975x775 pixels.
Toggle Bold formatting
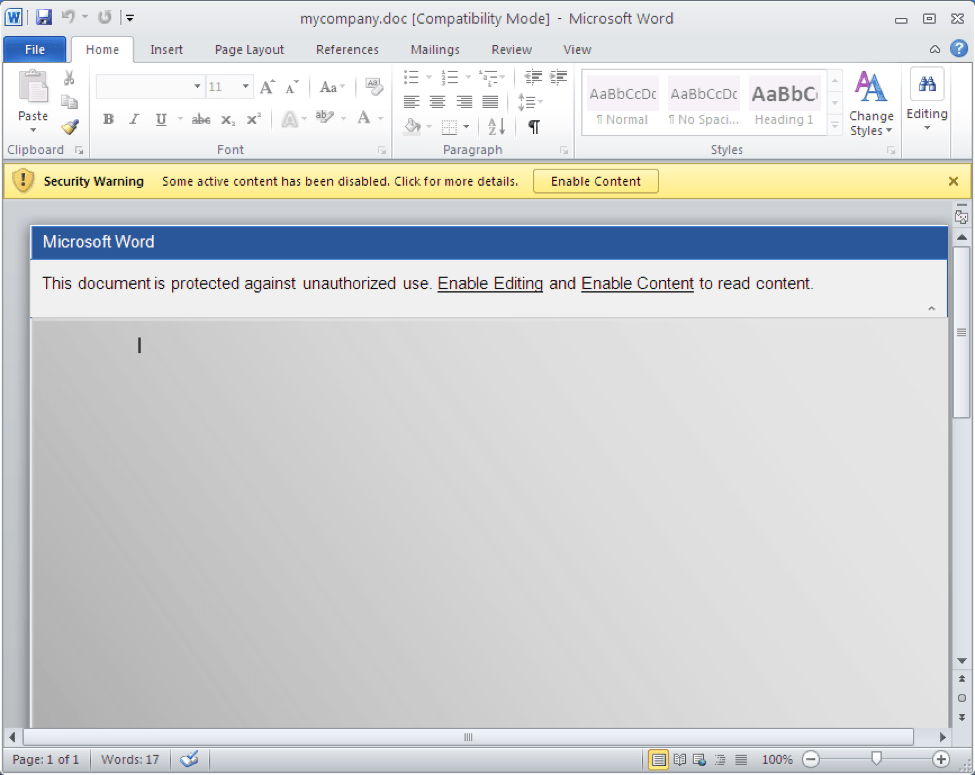click(x=108, y=119)
